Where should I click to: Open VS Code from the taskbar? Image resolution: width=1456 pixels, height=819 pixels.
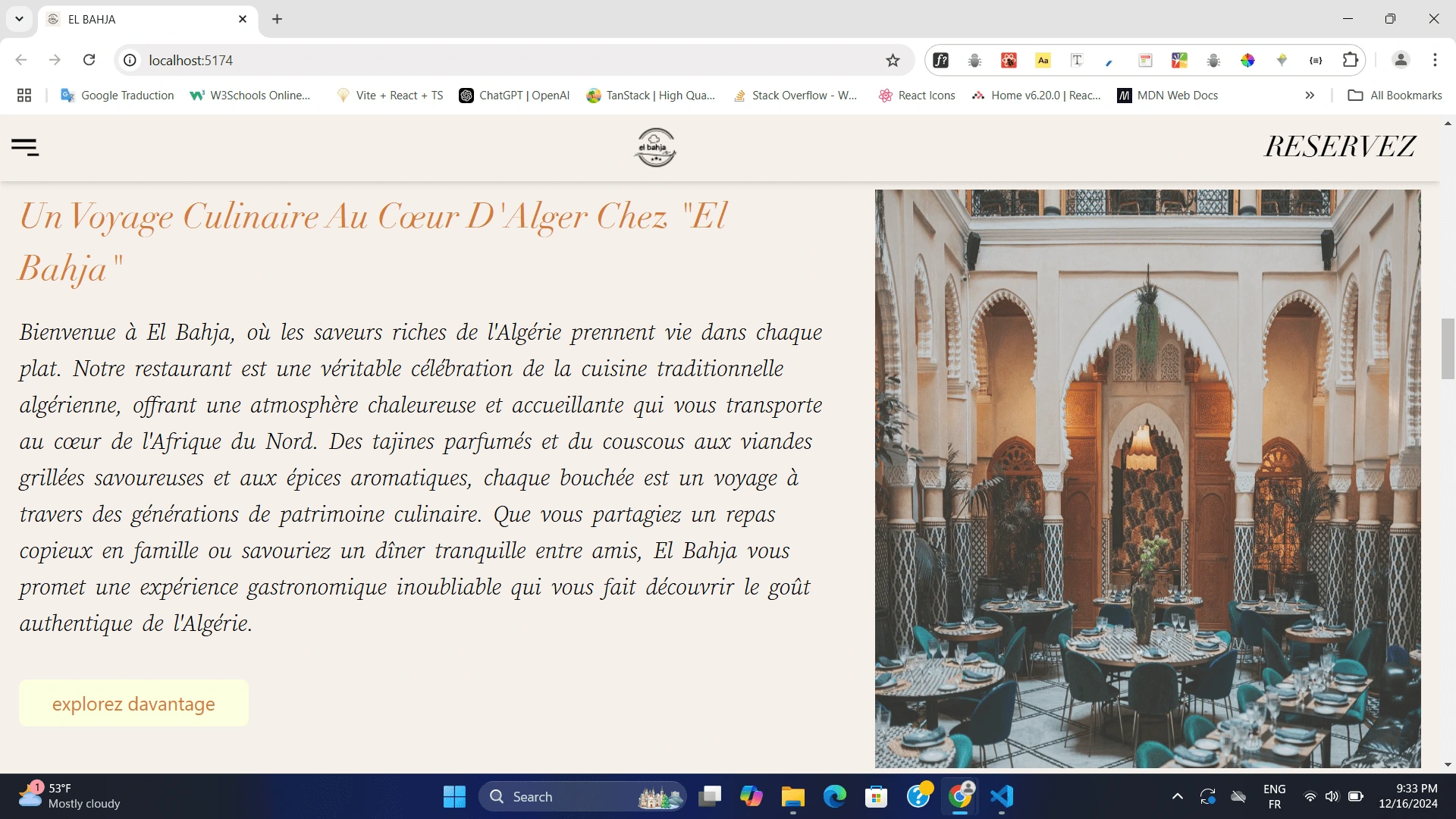[x=1001, y=796]
